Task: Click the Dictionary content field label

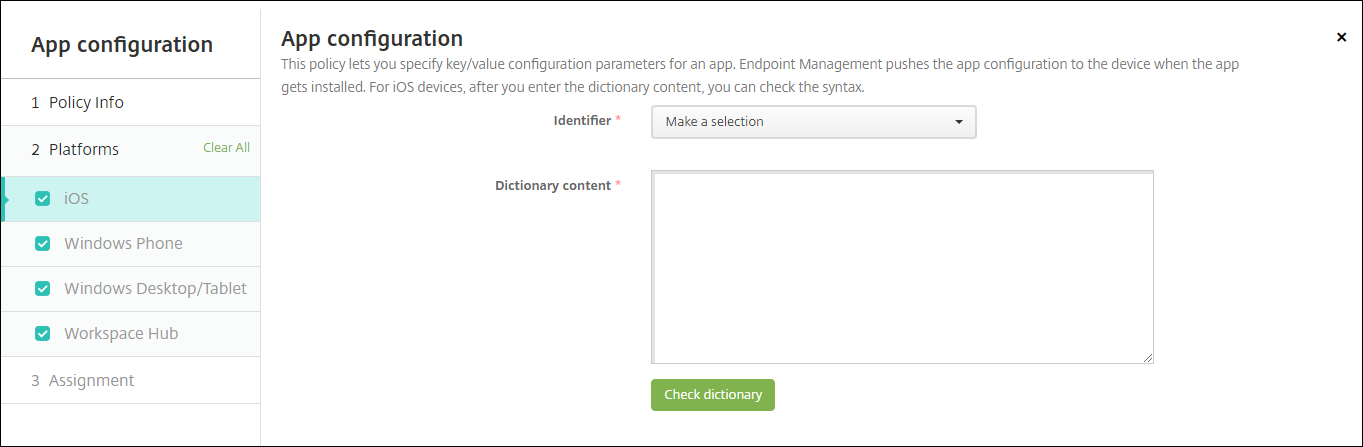Action: point(553,185)
